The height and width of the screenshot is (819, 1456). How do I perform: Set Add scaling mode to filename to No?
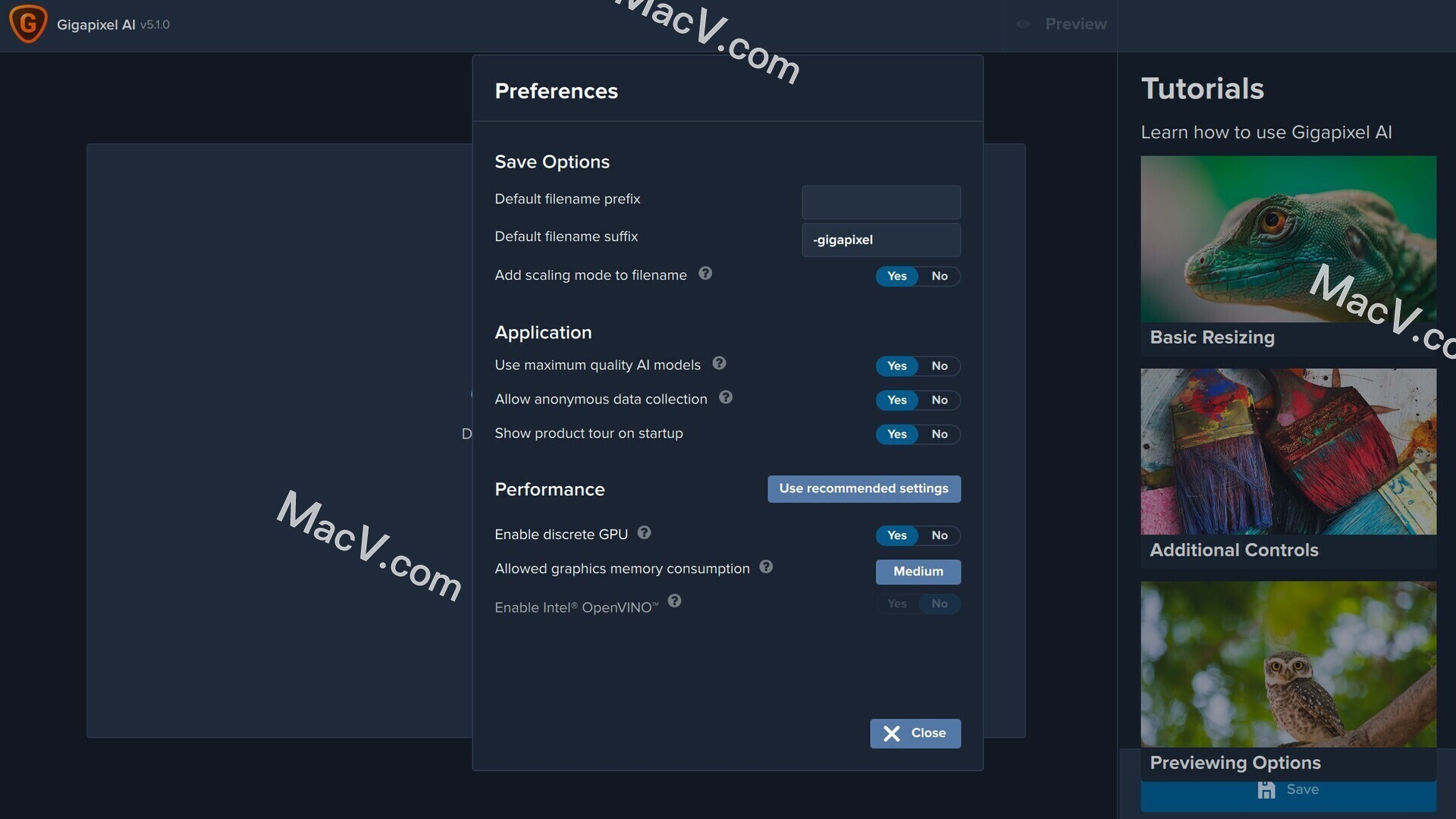(939, 276)
